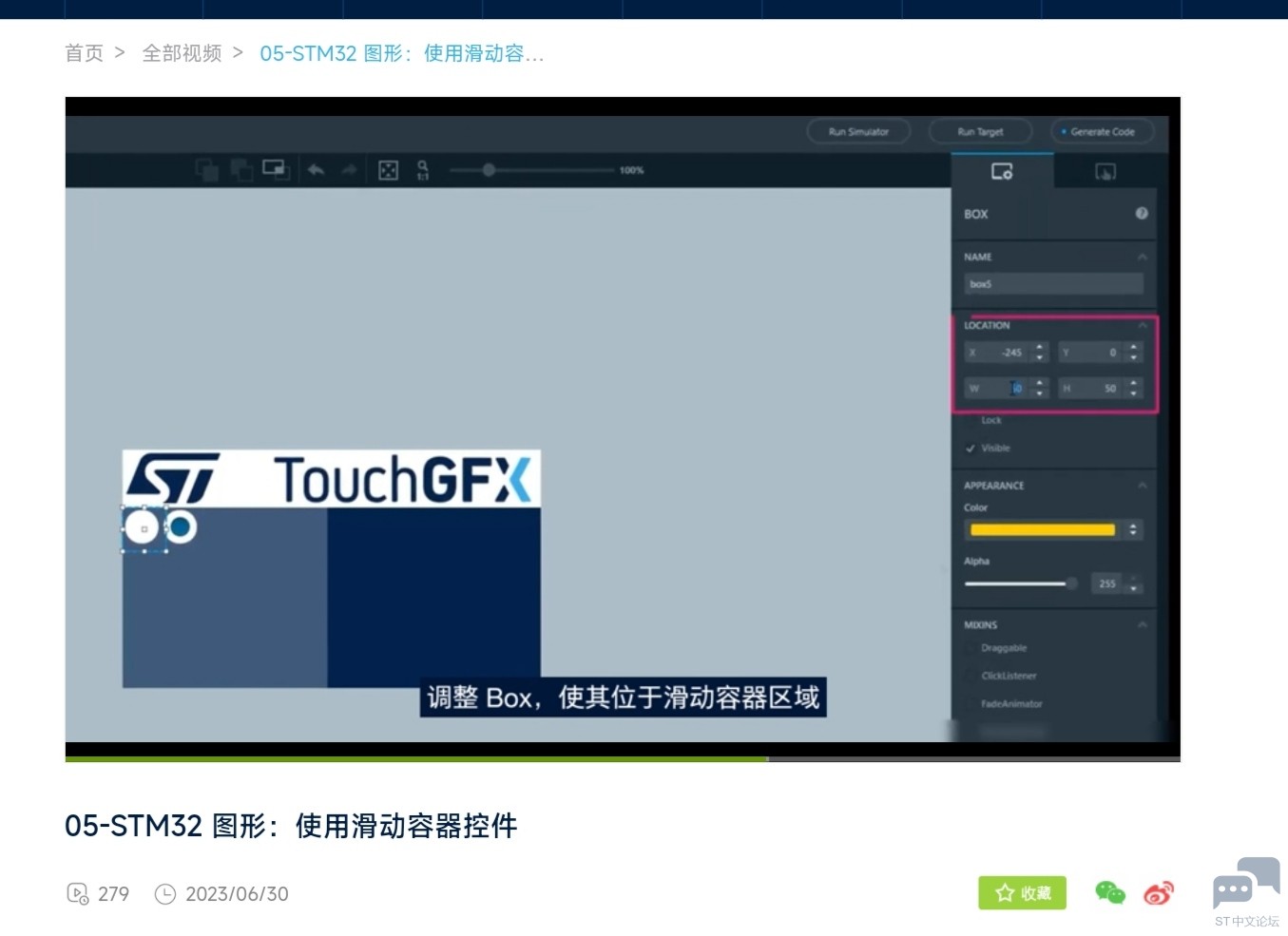Enable the ClickListener mixin checkbox
This screenshot has height=936, width=1288.
click(971, 676)
